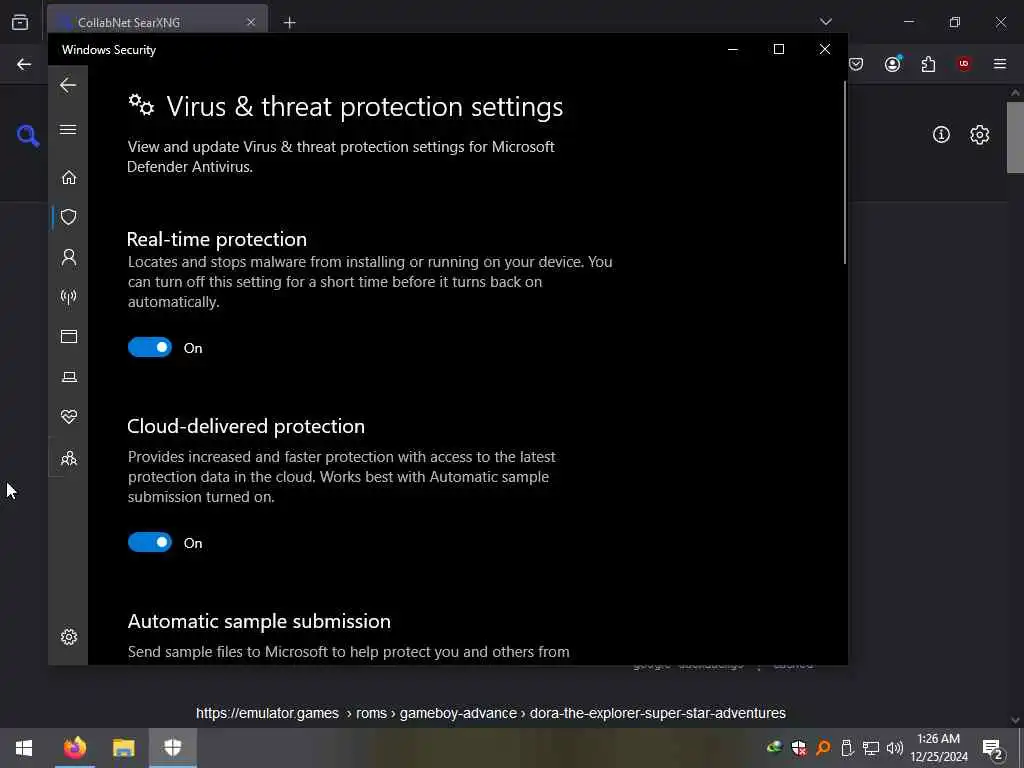Screen dimensions: 1024x768
Task: Open Firewall & network protection icon
Action: coord(69,297)
